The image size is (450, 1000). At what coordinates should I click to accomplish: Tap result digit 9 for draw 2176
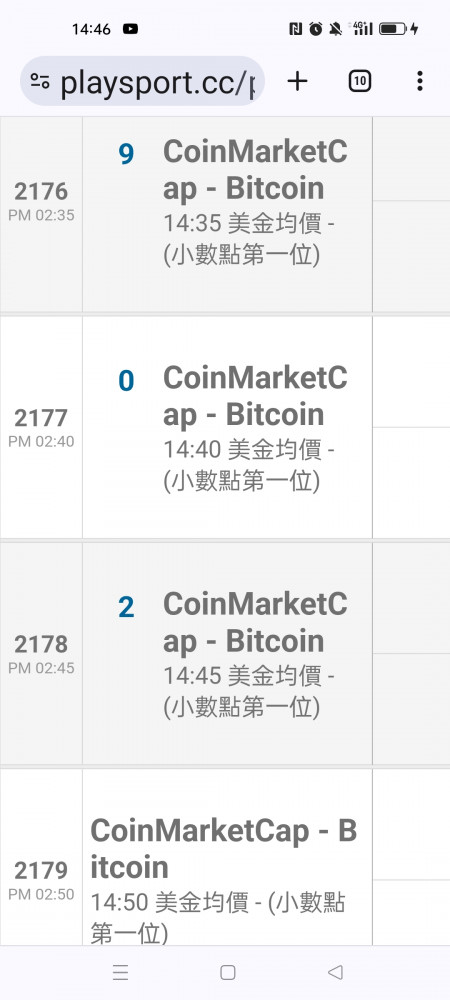pos(126,154)
